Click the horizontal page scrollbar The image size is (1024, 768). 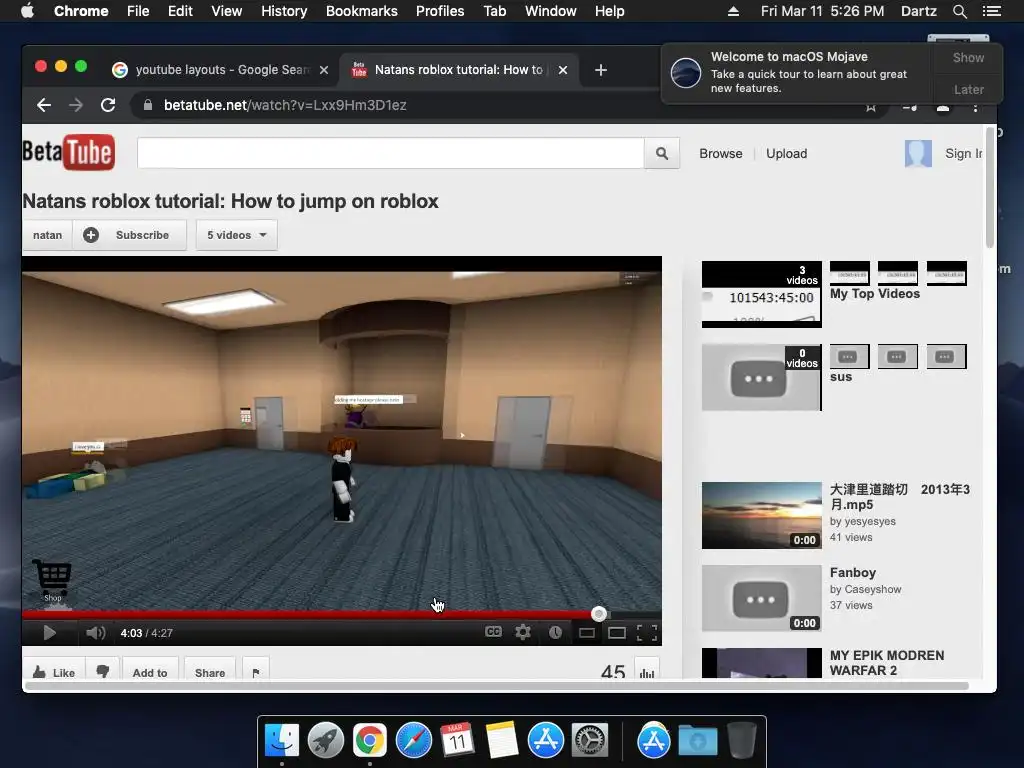pos(496,686)
